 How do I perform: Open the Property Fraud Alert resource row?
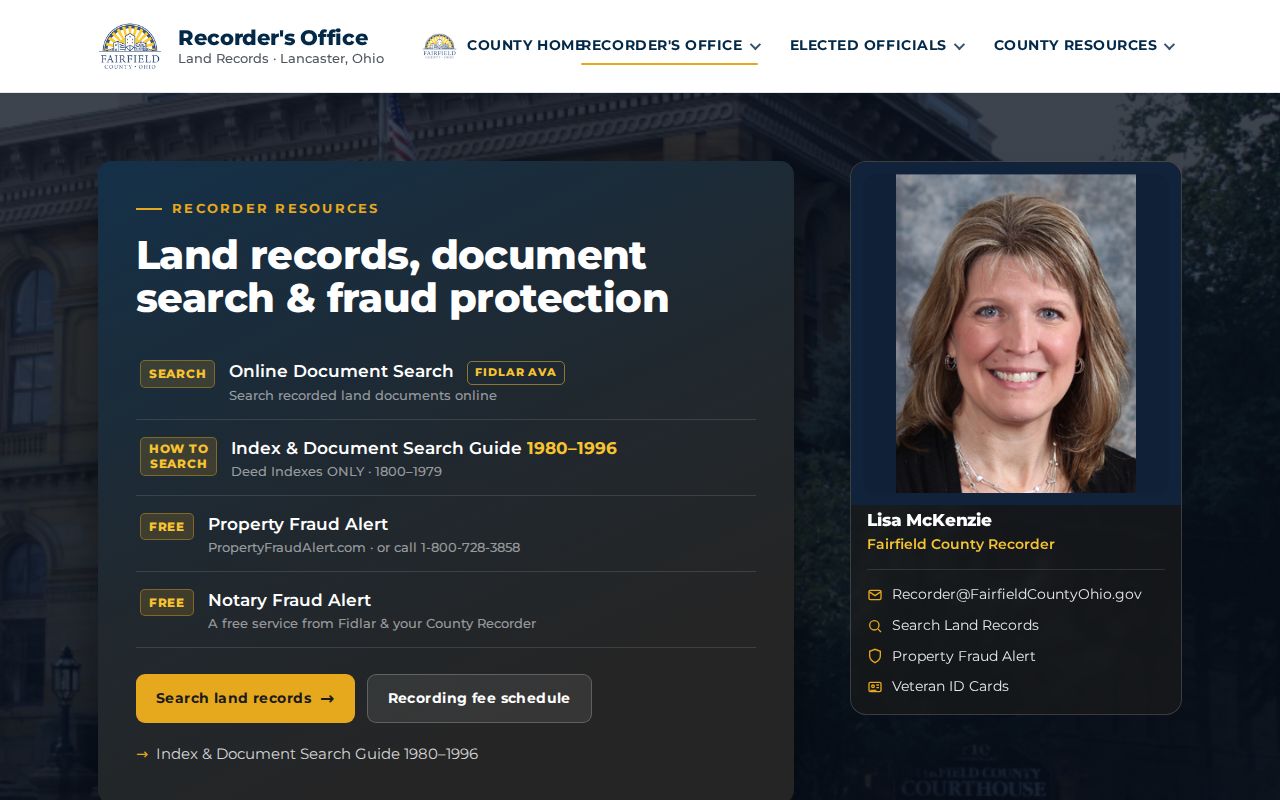tap(446, 534)
